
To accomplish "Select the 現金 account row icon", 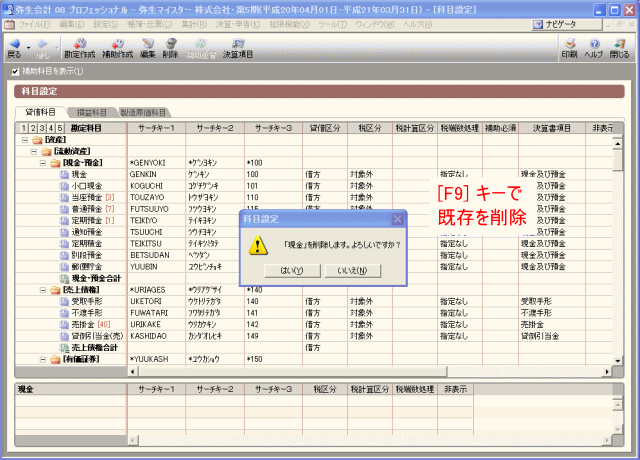I will click(64, 175).
